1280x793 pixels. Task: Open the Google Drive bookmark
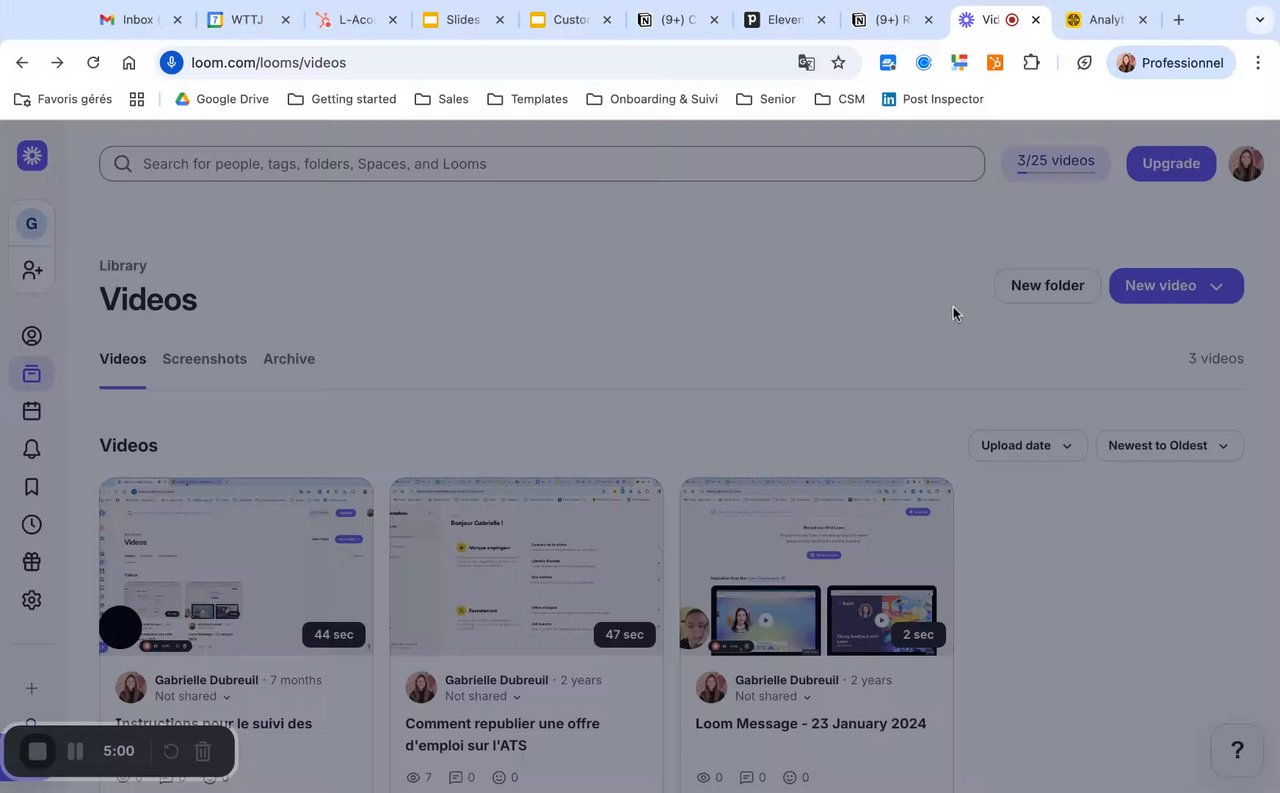pyautogui.click(x=222, y=99)
